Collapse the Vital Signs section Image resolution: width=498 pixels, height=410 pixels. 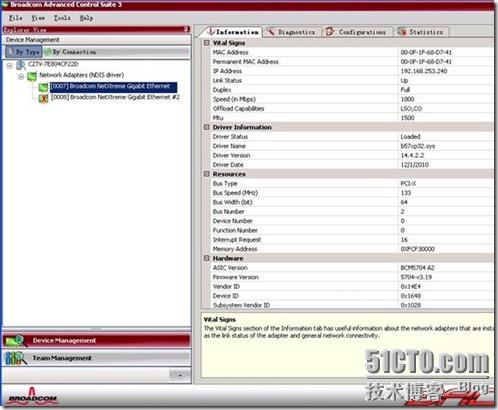tap(207, 43)
